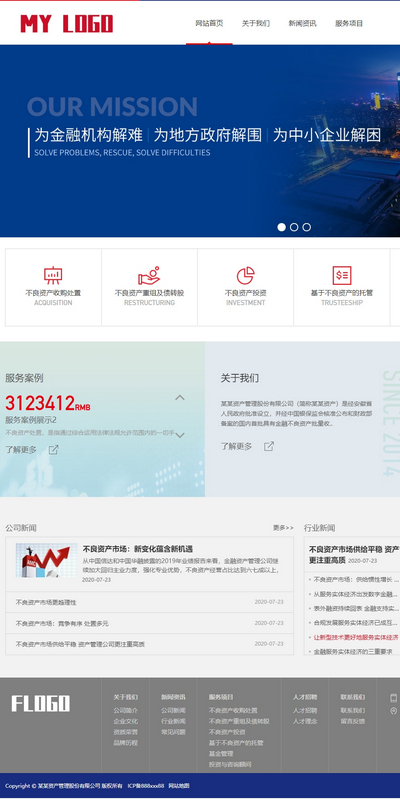Click the 不良资产重组及债转股 hand icon
Viewport: 400px width, 800px height.
coord(149,276)
